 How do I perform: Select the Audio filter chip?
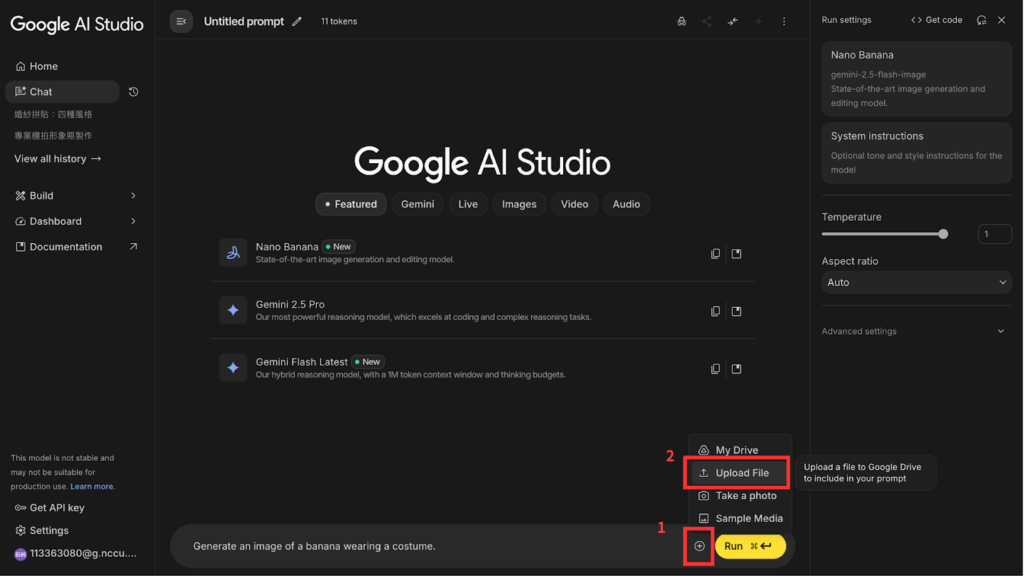[x=626, y=204]
